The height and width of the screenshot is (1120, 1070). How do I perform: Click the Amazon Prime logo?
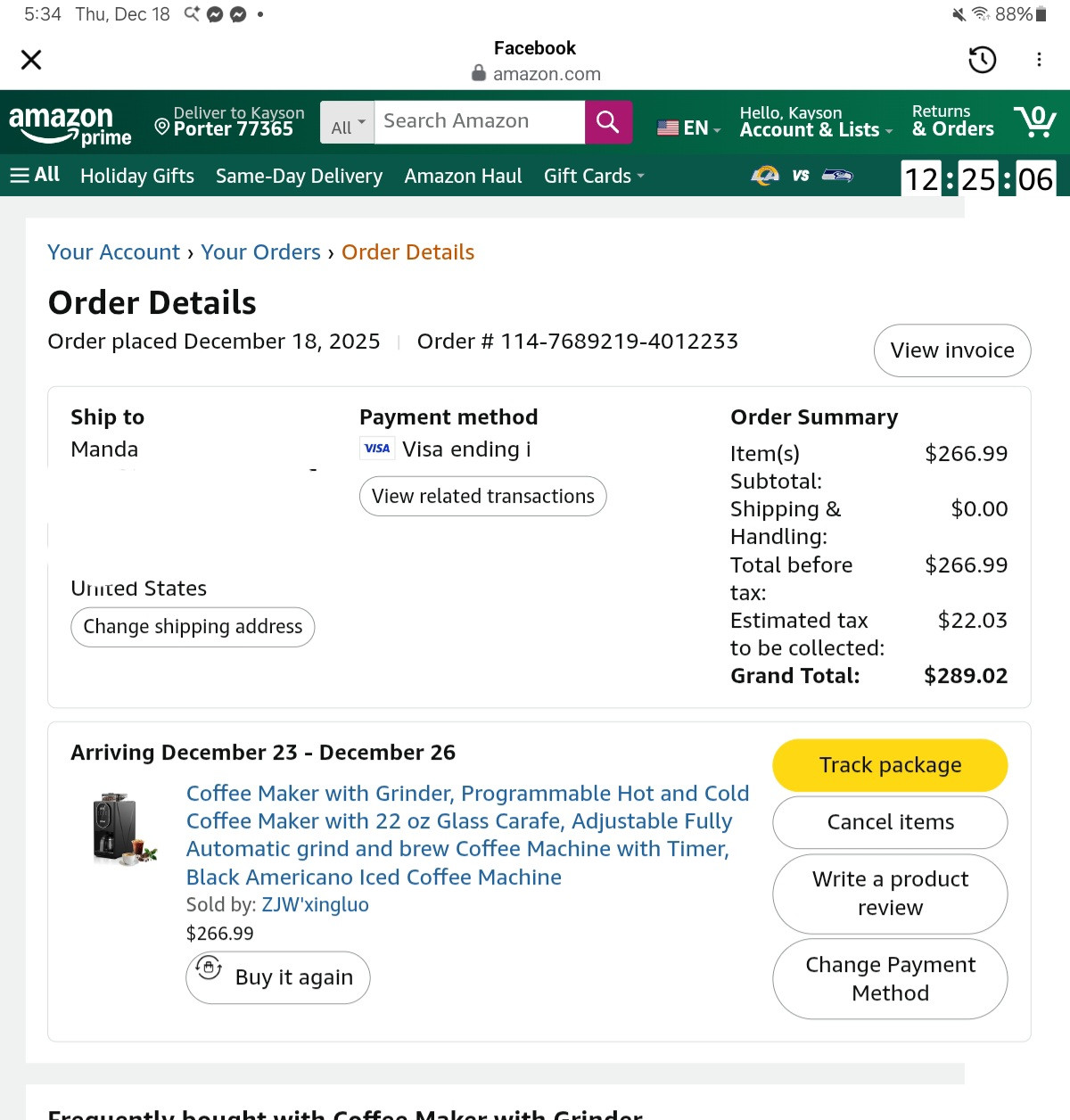click(x=70, y=125)
